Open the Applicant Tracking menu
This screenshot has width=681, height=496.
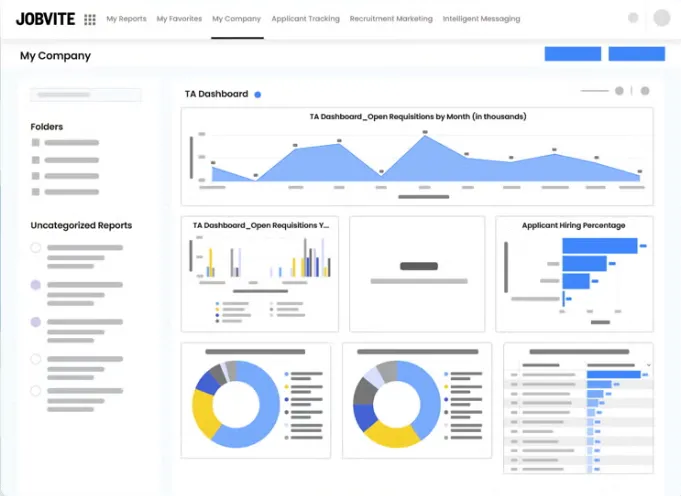[305, 19]
